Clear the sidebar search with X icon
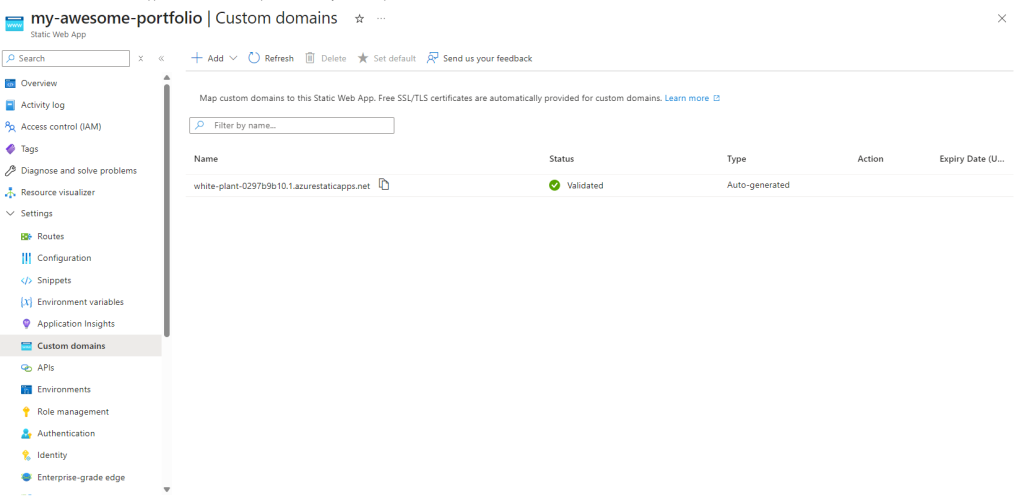The width and height of the screenshot is (1024, 497). point(141,59)
